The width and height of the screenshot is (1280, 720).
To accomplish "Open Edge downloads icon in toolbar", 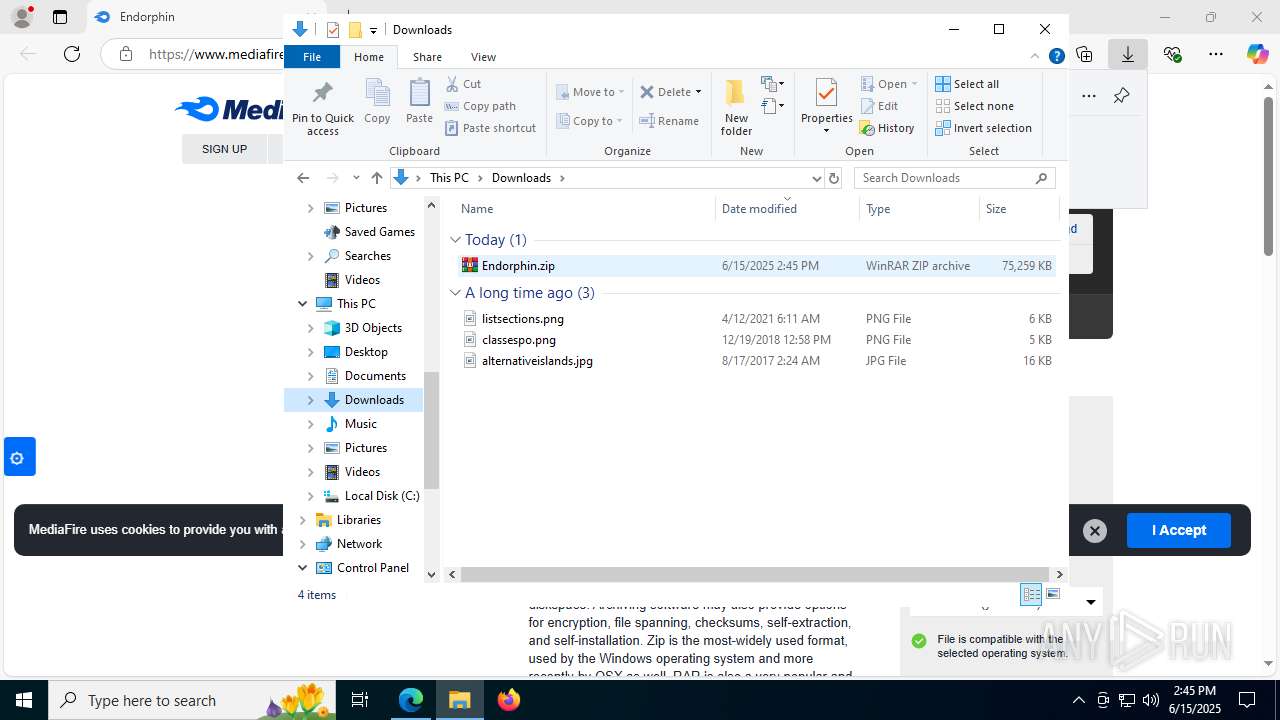I will tap(1127, 54).
